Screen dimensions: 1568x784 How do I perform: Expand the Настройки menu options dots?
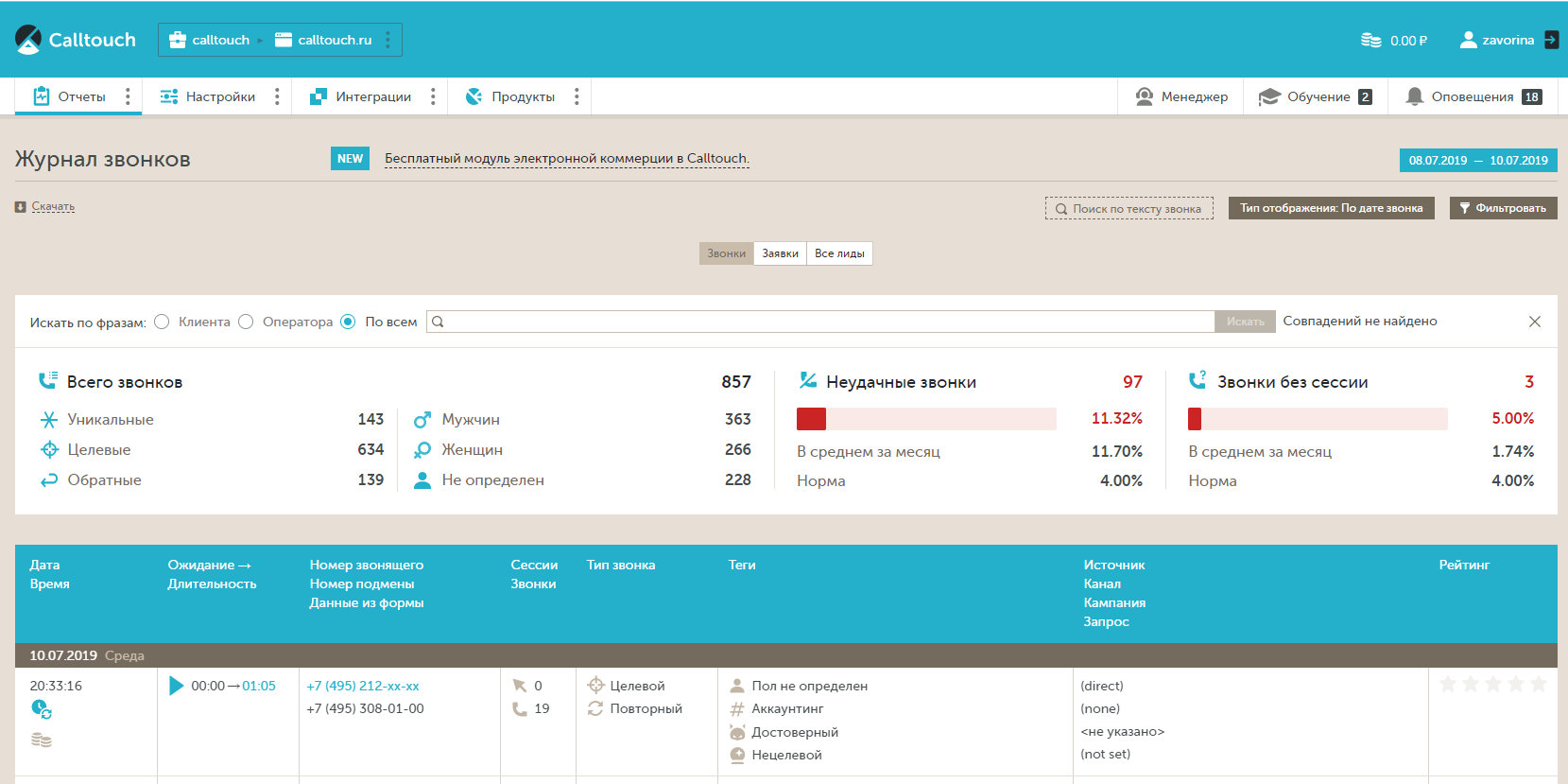click(277, 96)
